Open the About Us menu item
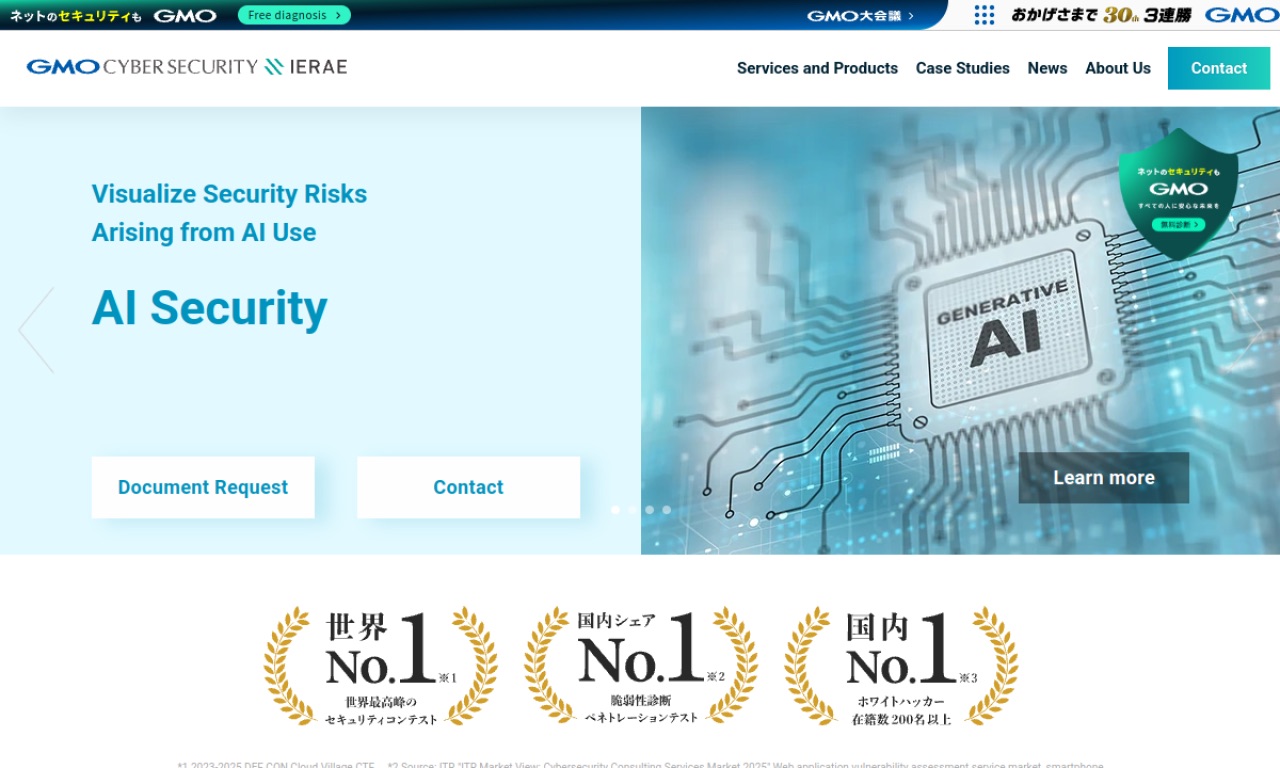Image resolution: width=1280 pixels, height=768 pixels. pyautogui.click(x=1118, y=68)
